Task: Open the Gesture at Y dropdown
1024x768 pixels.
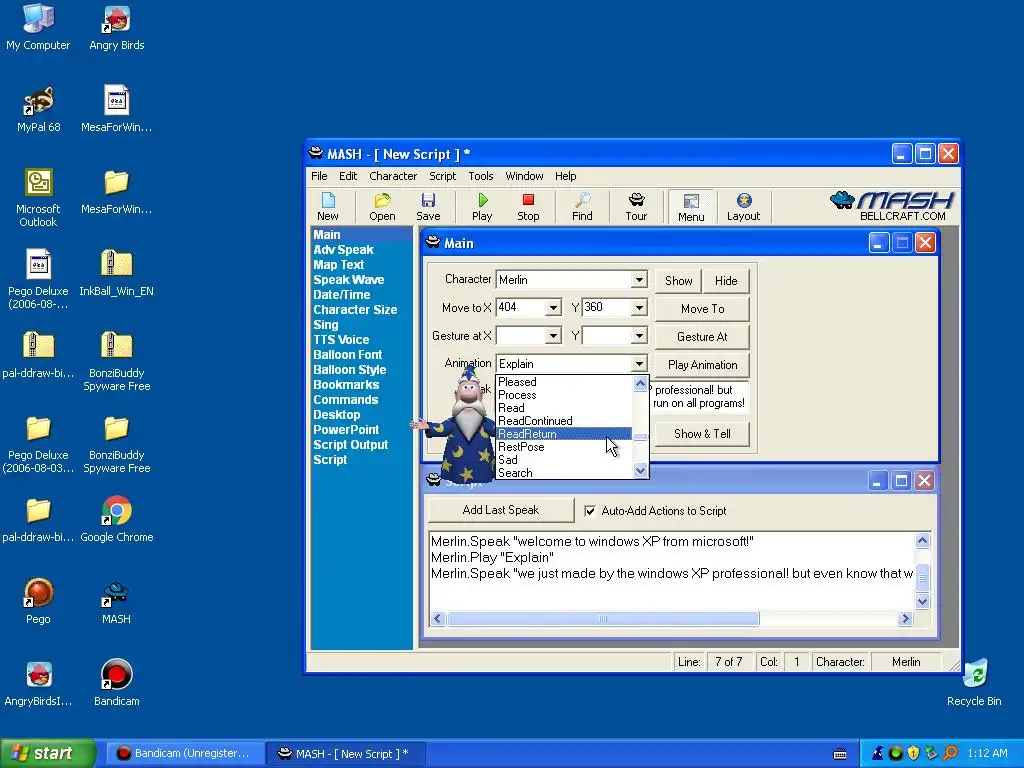Action: pos(639,336)
